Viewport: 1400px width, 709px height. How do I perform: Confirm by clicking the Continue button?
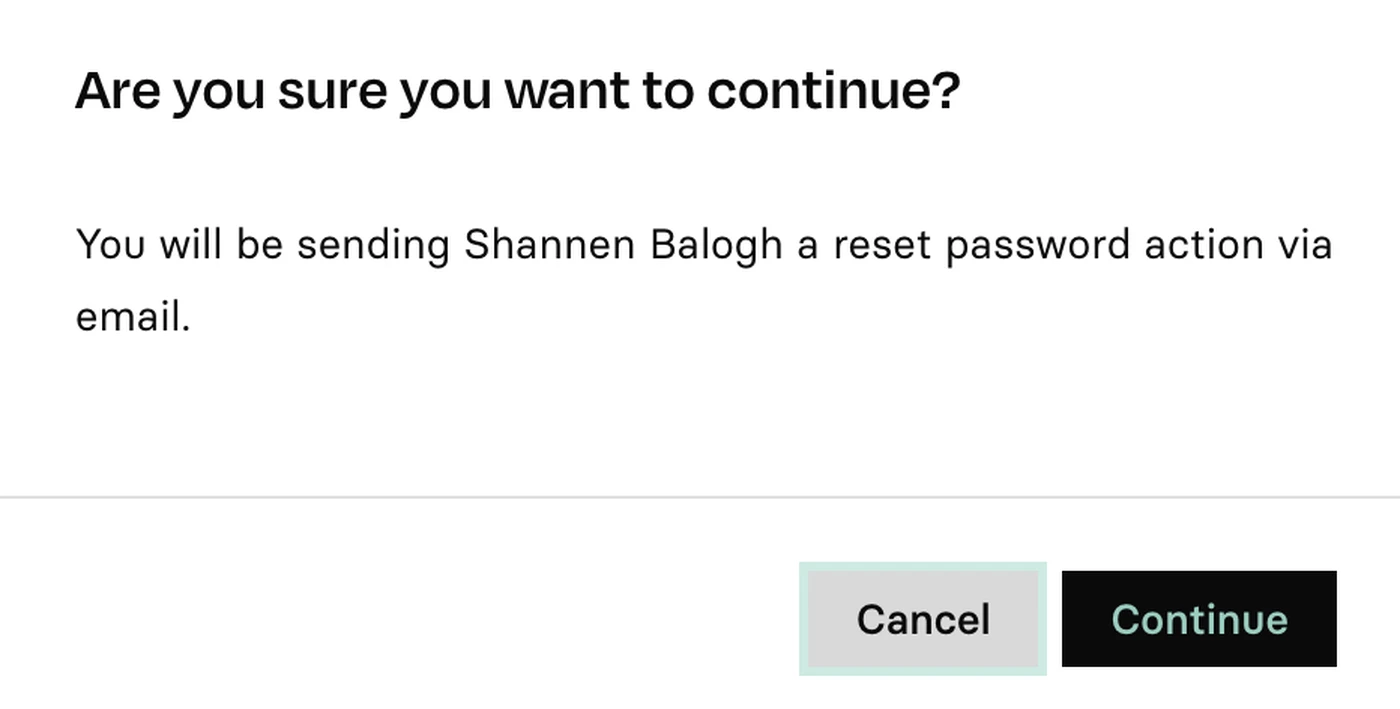(1199, 619)
